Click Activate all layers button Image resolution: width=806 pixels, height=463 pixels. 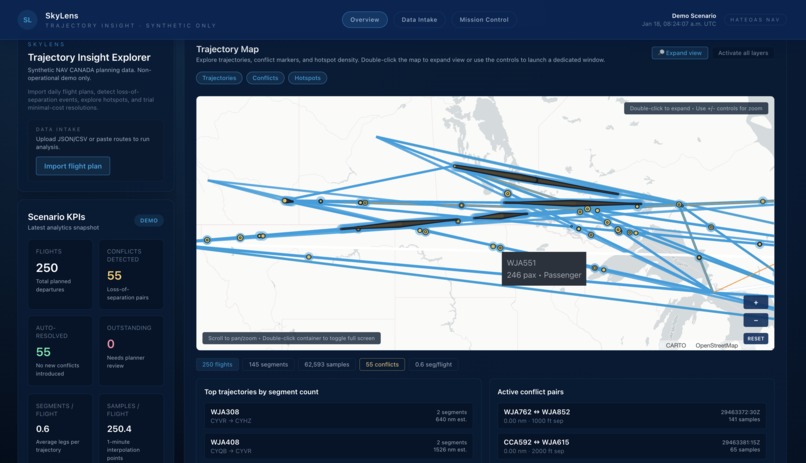click(743, 53)
